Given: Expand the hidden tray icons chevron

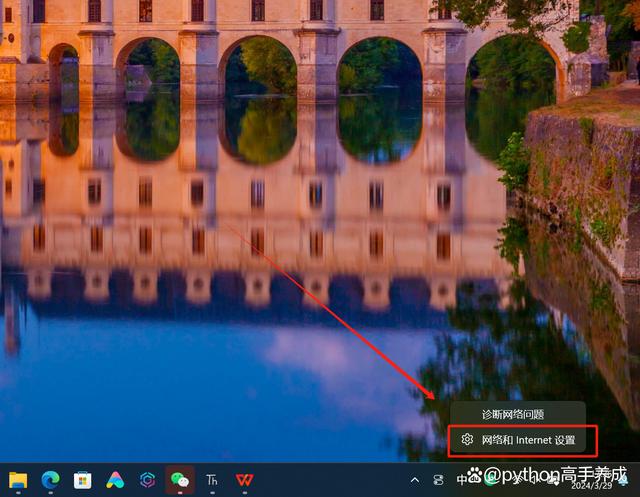Looking at the screenshot, I should click(x=415, y=480).
